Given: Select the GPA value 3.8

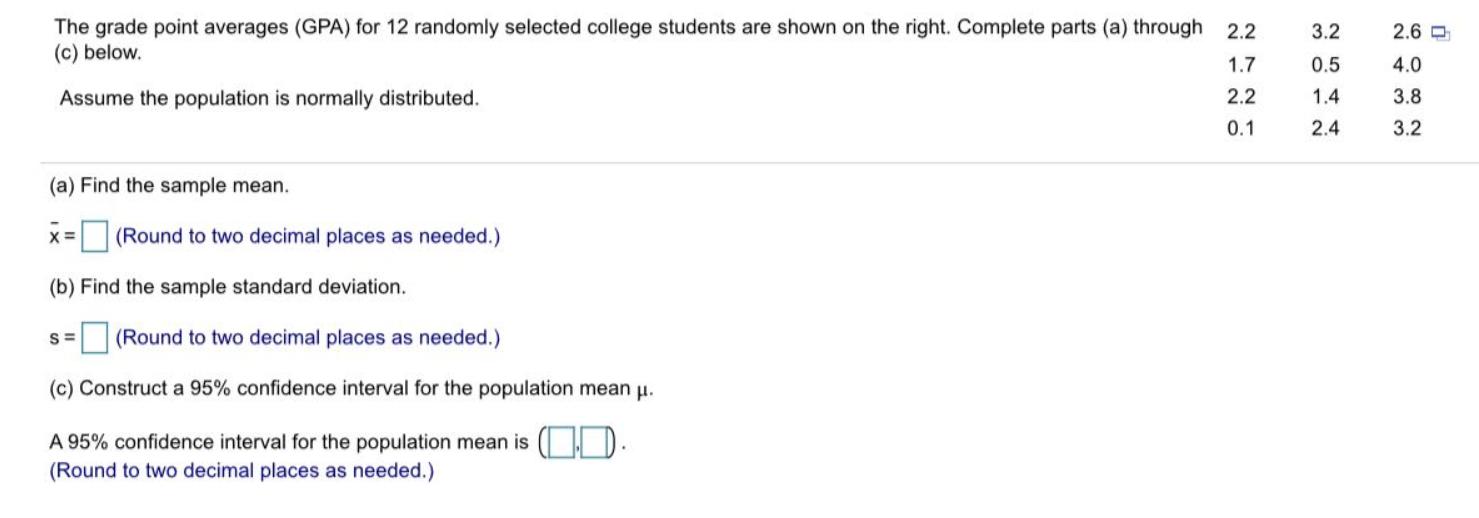Looking at the screenshot, I should tap(1406, 97).
